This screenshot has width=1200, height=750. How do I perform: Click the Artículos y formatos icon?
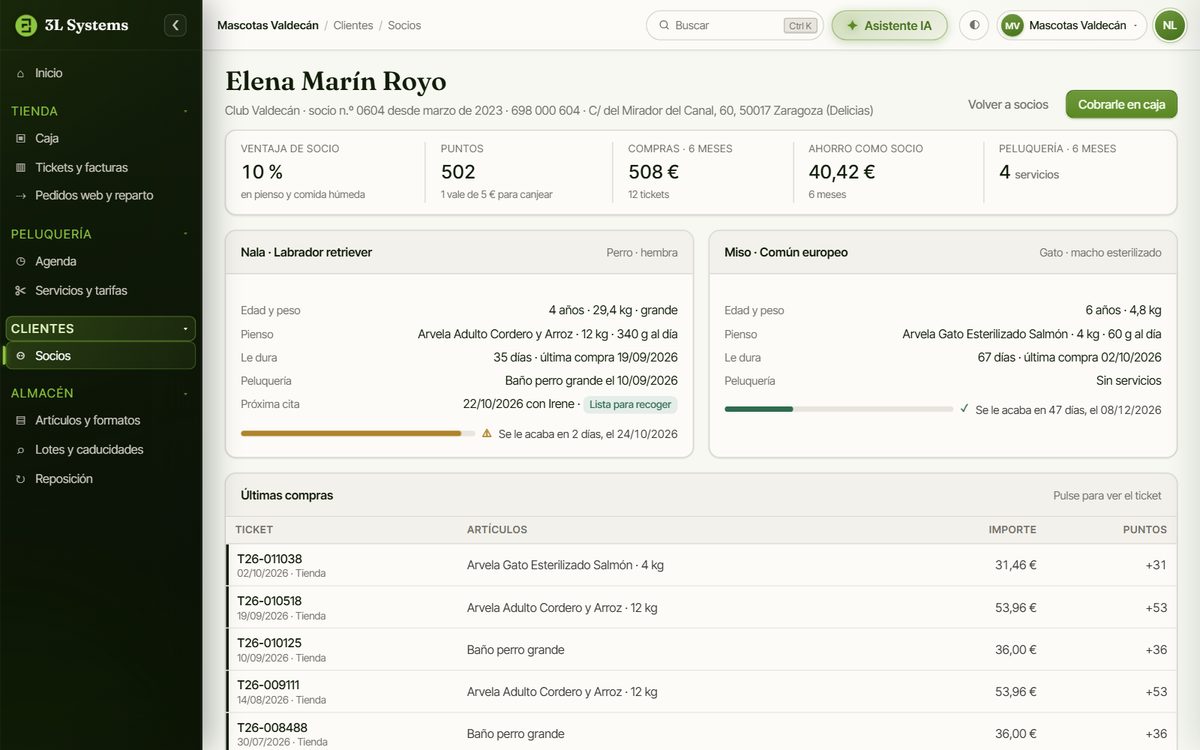coord(20,420)
